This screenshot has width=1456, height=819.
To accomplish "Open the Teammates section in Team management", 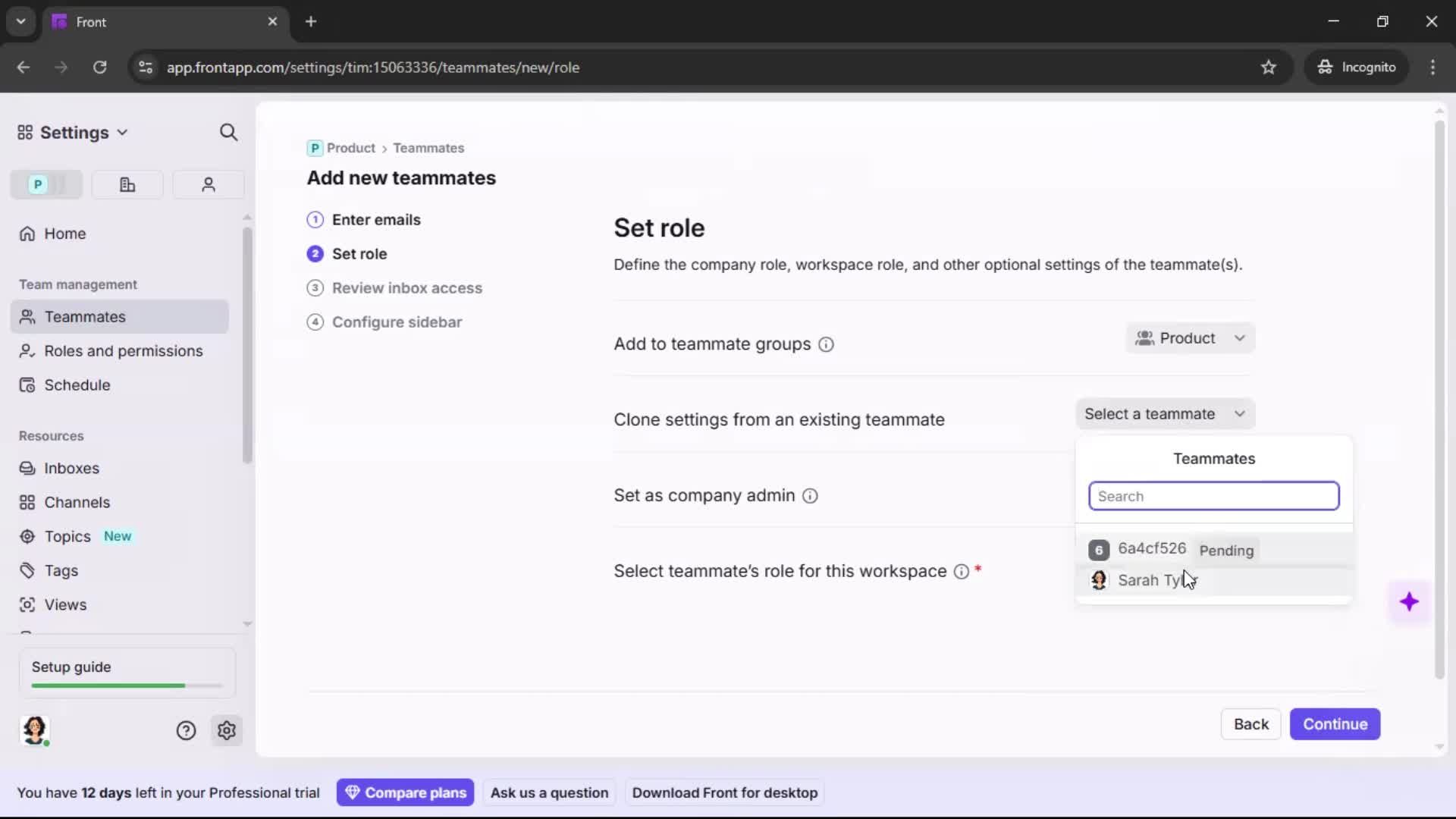I will [83, 316].
